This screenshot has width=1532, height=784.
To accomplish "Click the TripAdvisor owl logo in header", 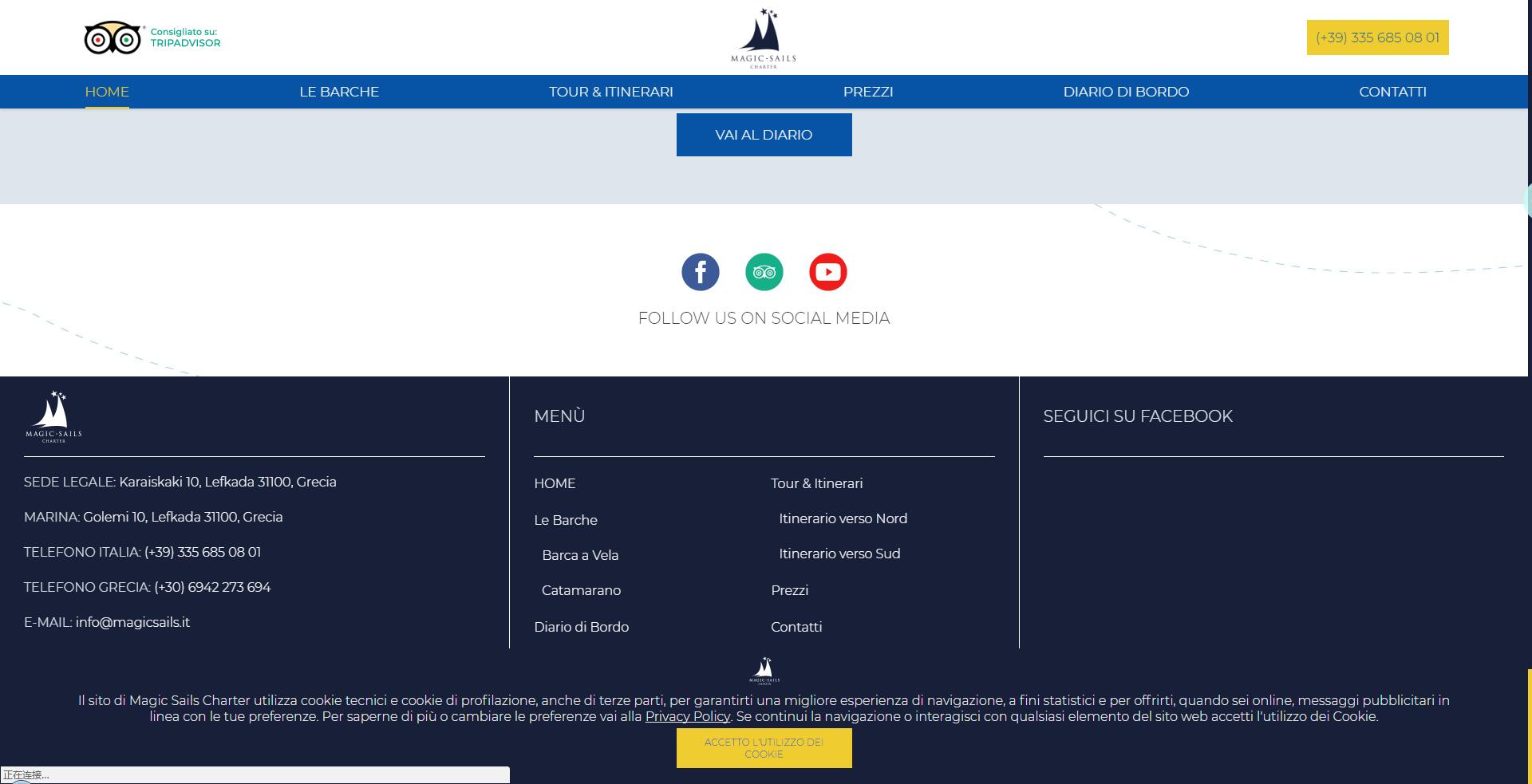I will pyautogui.click(x=113, y=37).
